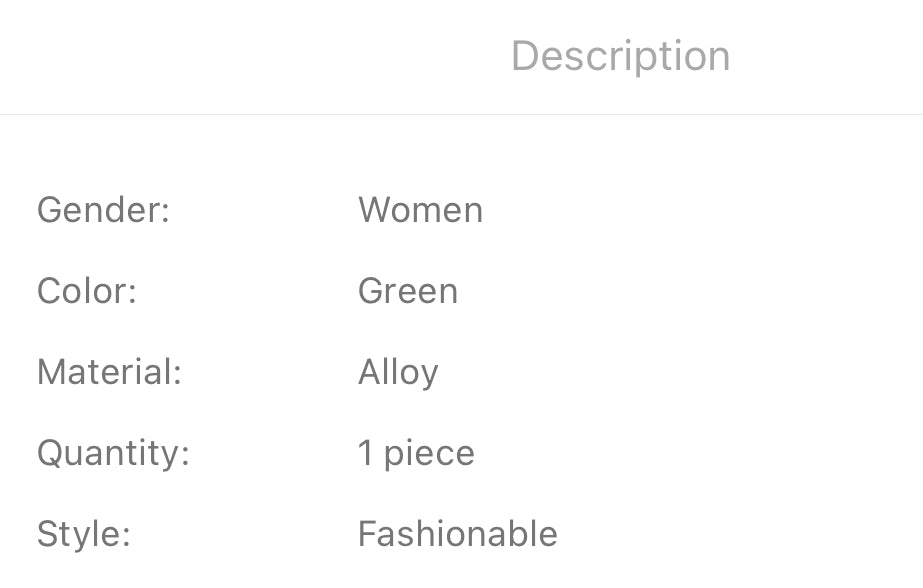Screen dimensions: 923x588
Task: Tap the Style label
Action: (x=84, y=534)
